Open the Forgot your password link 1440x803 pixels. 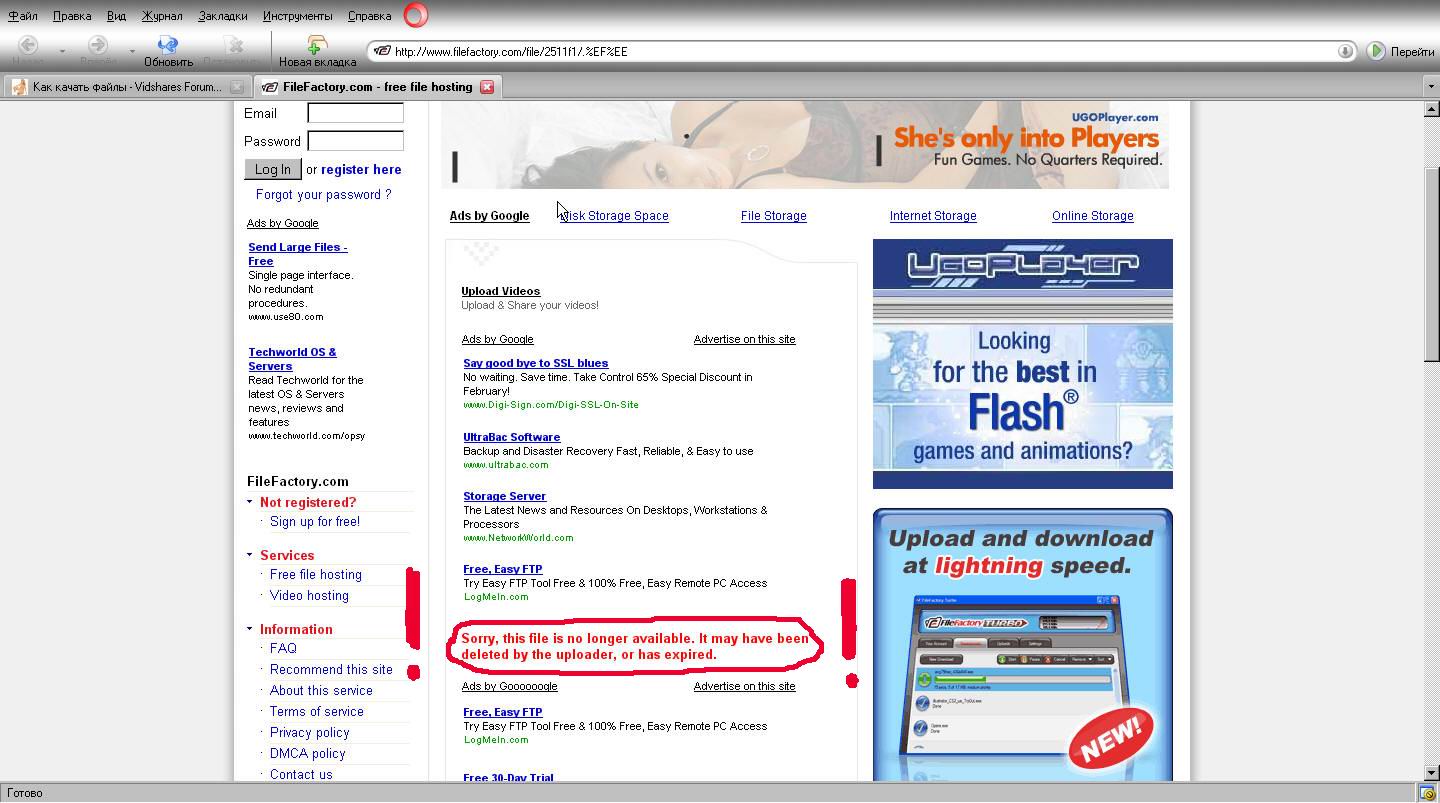pyautogui.click(x=323, y=195)
